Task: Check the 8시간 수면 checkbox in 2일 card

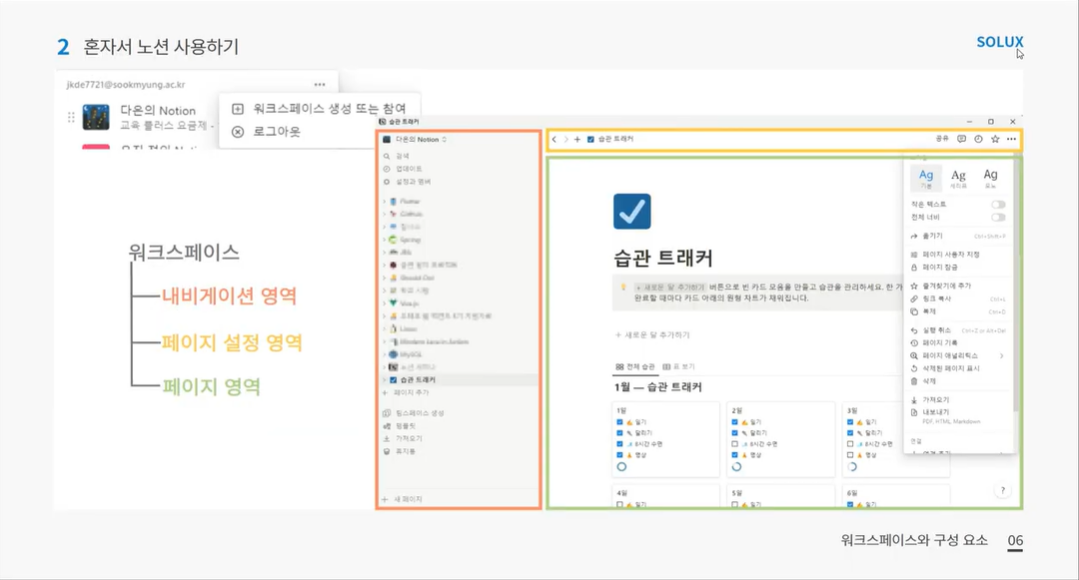Action: click(x=735, y=444)
